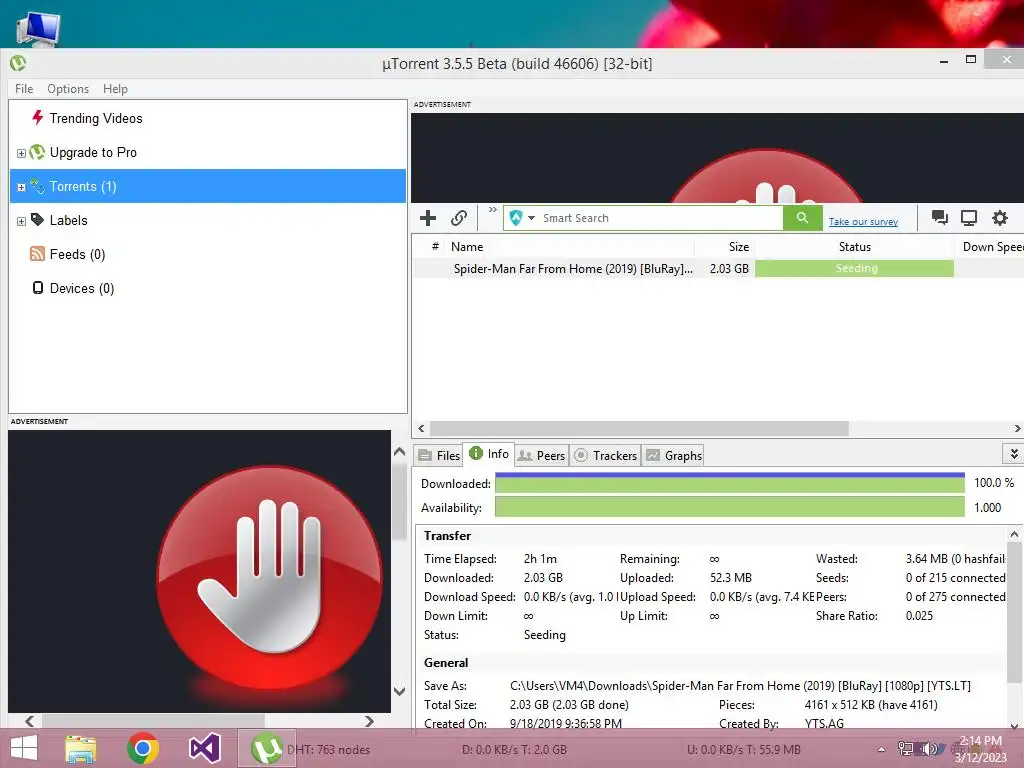The image size is (1024, 768).
Task: Switch to the Info tab
Action: click(x=488, y=454)
